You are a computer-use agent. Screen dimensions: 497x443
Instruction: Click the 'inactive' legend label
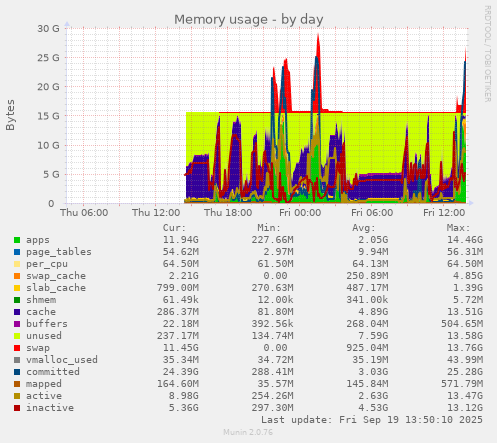[x=50, y=408]
